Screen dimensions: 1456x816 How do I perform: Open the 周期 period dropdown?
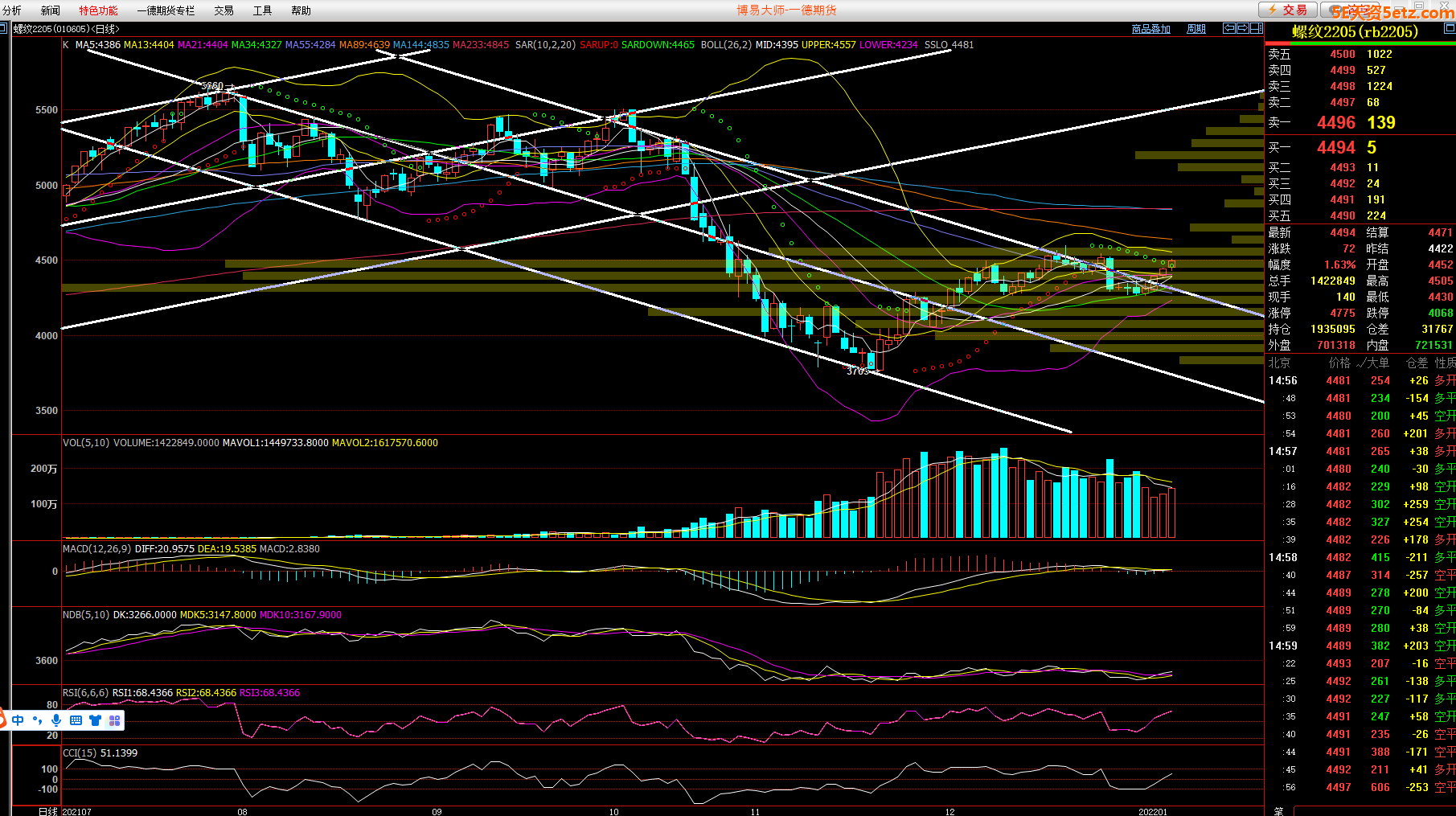(1196, 29)
